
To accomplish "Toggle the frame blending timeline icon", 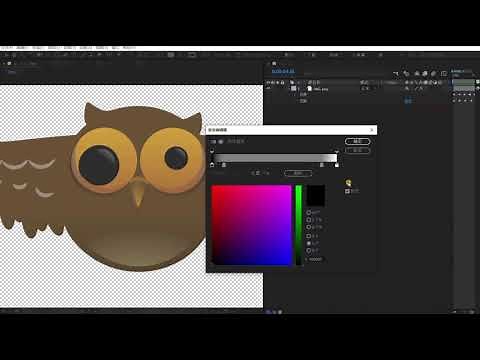I will (x=425, y=73).
